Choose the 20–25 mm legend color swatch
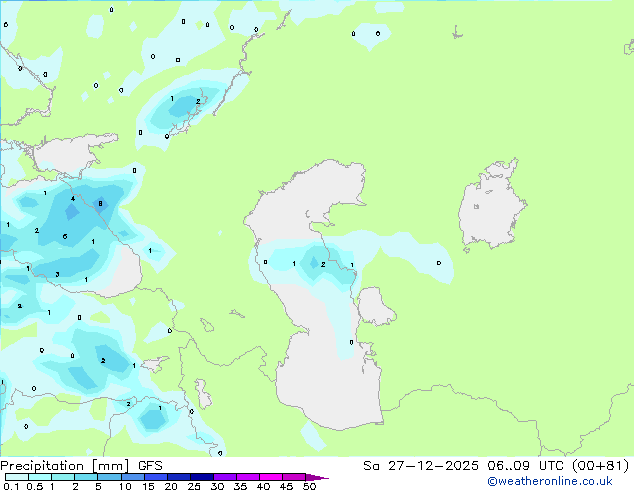The width and height of the screenshot is (634, 490). tap(179, 477)
